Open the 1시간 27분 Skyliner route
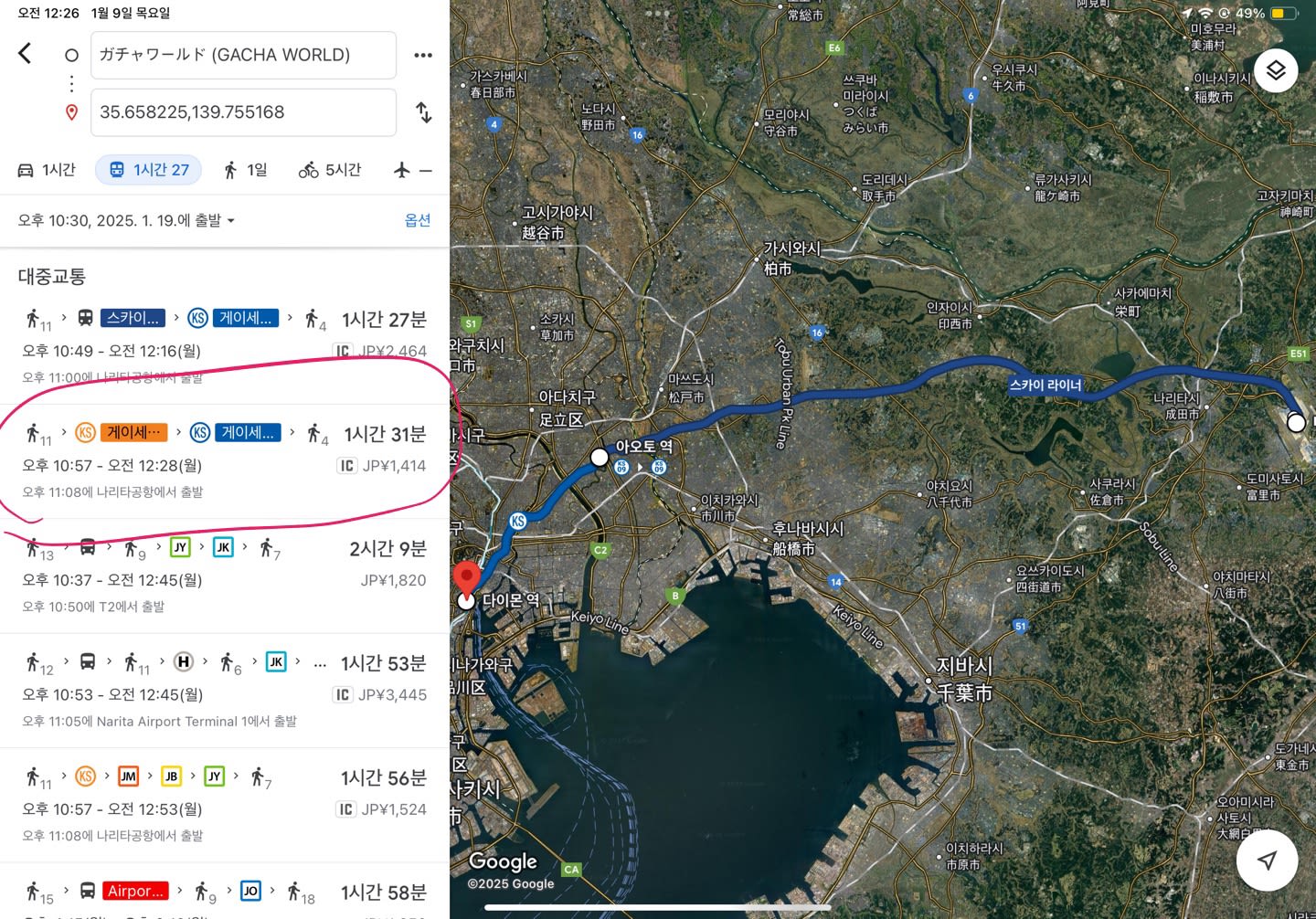 click(x=225, y=347)
